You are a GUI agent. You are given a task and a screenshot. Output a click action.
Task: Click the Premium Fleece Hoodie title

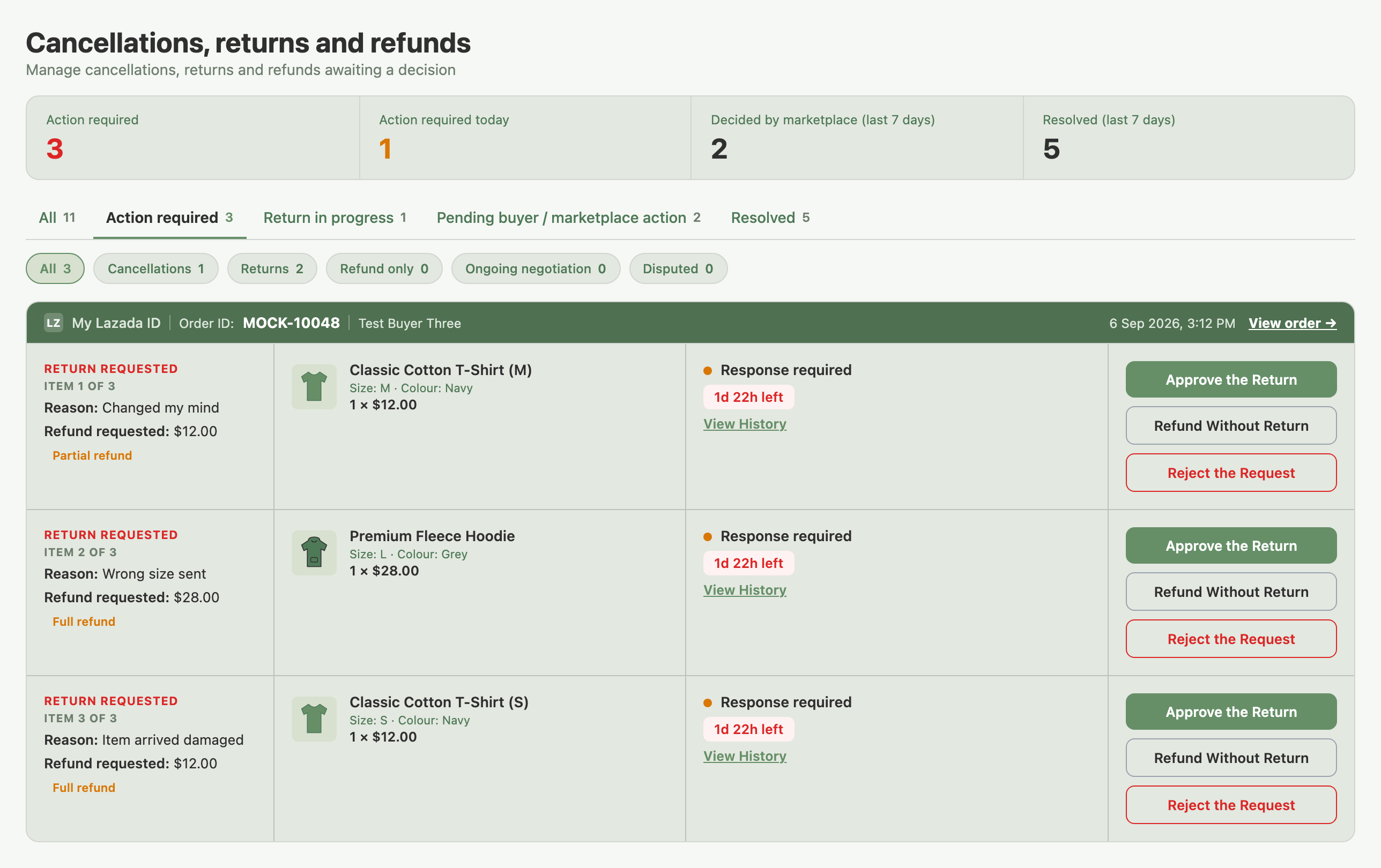[x=433, y=536]
